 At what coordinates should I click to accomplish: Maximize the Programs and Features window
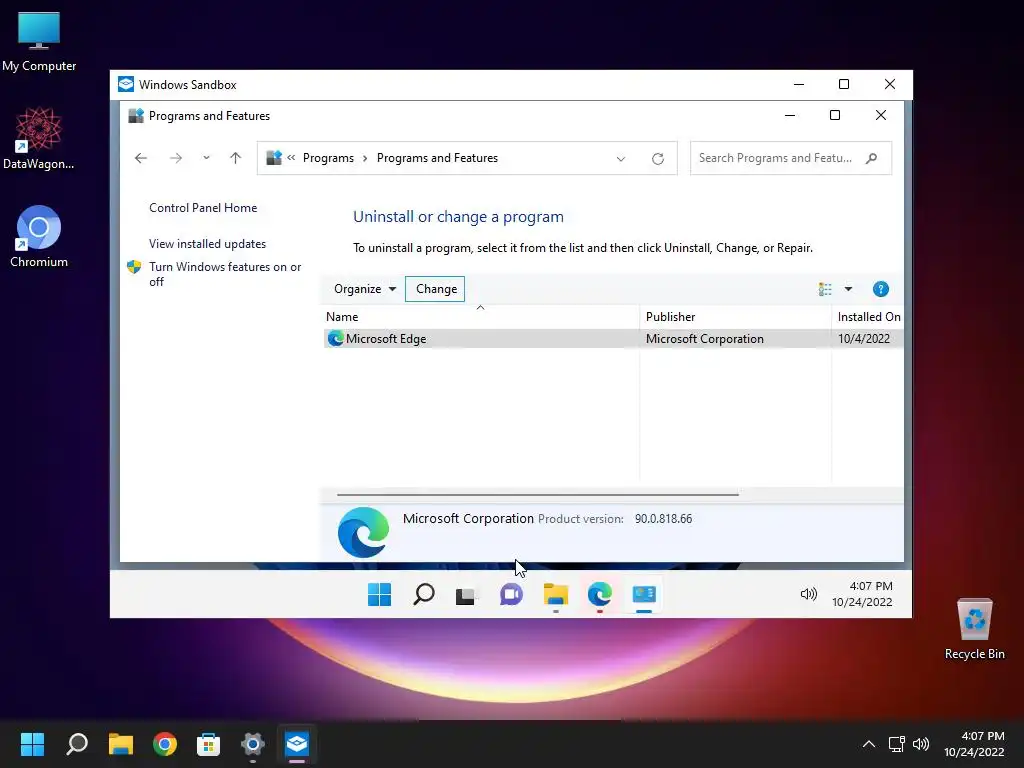(x=835, y=116)
